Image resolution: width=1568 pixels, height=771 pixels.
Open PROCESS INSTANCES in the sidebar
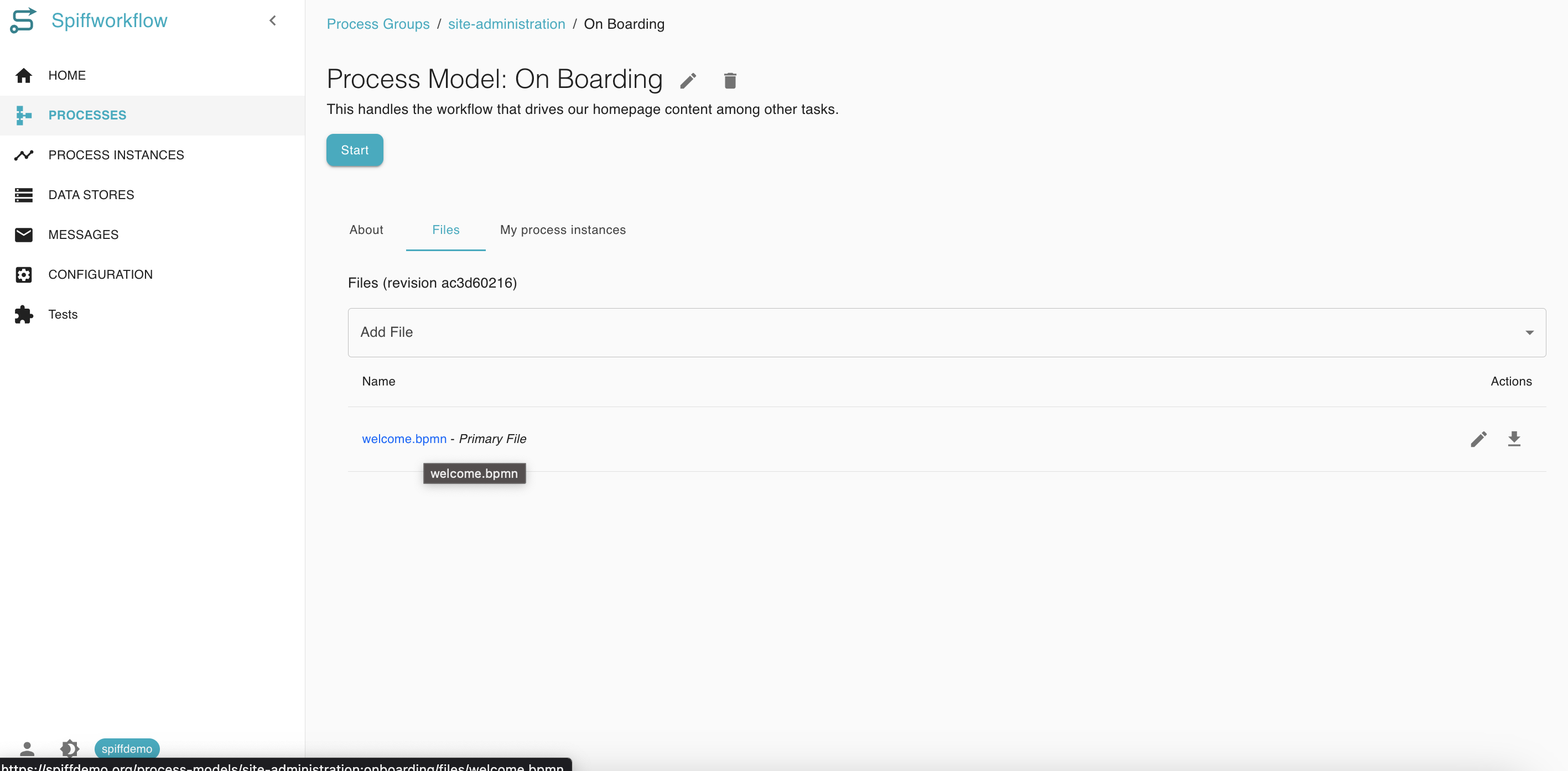click(x=116, y=155)
